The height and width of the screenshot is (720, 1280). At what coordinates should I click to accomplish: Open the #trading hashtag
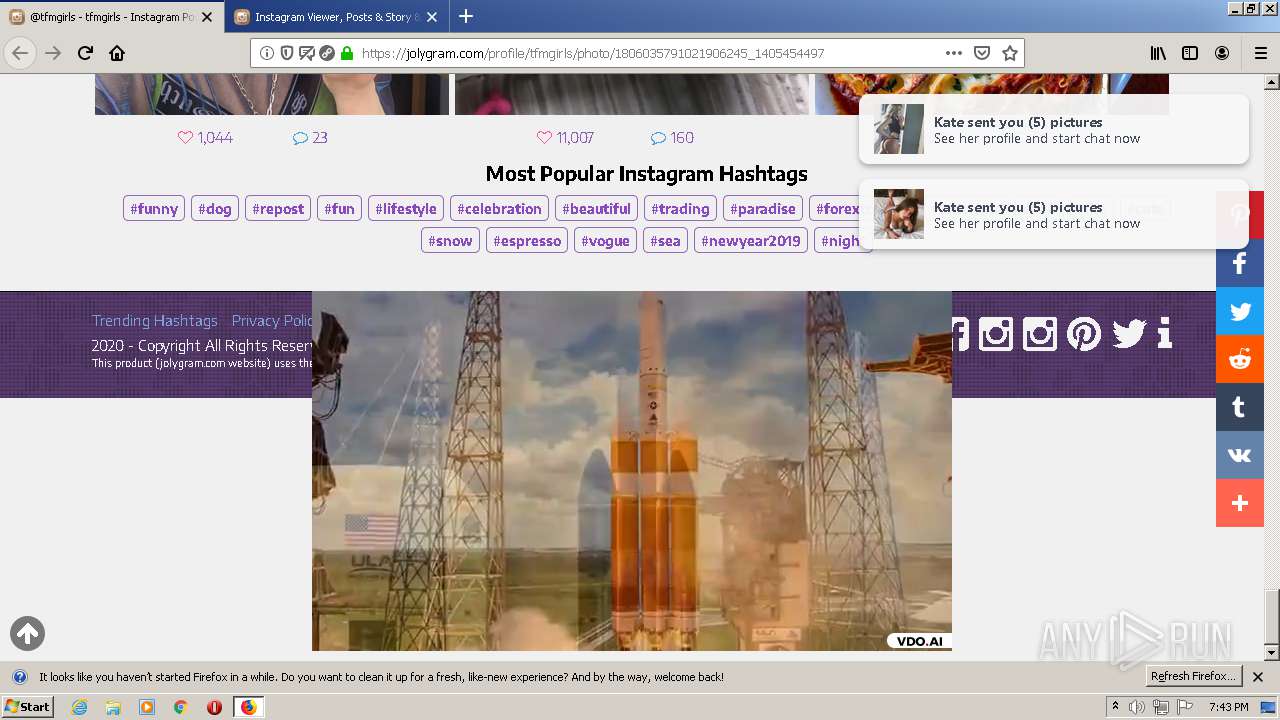[680, 209]
